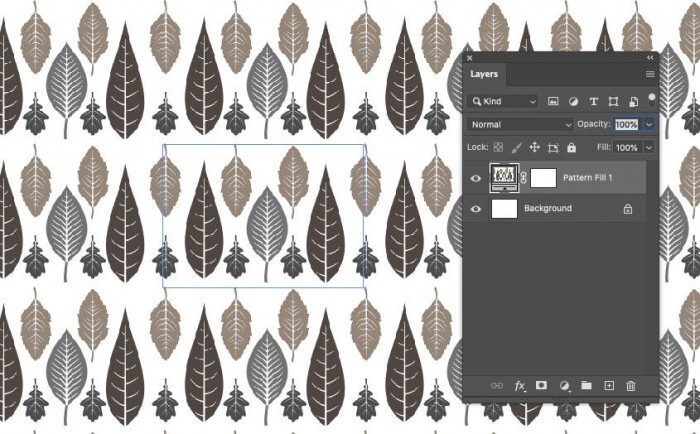Lock layer position
700x434 pixels.
point(534,147)
